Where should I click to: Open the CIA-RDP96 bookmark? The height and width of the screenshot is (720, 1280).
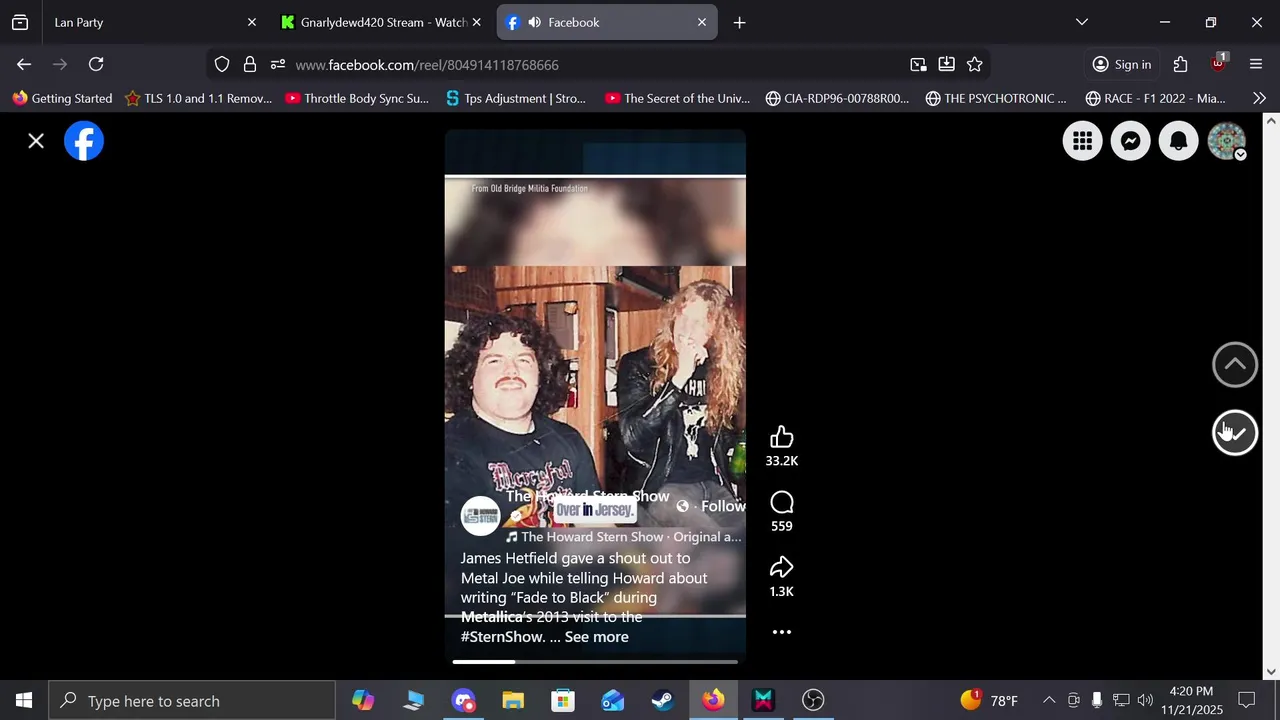(837, 98)
